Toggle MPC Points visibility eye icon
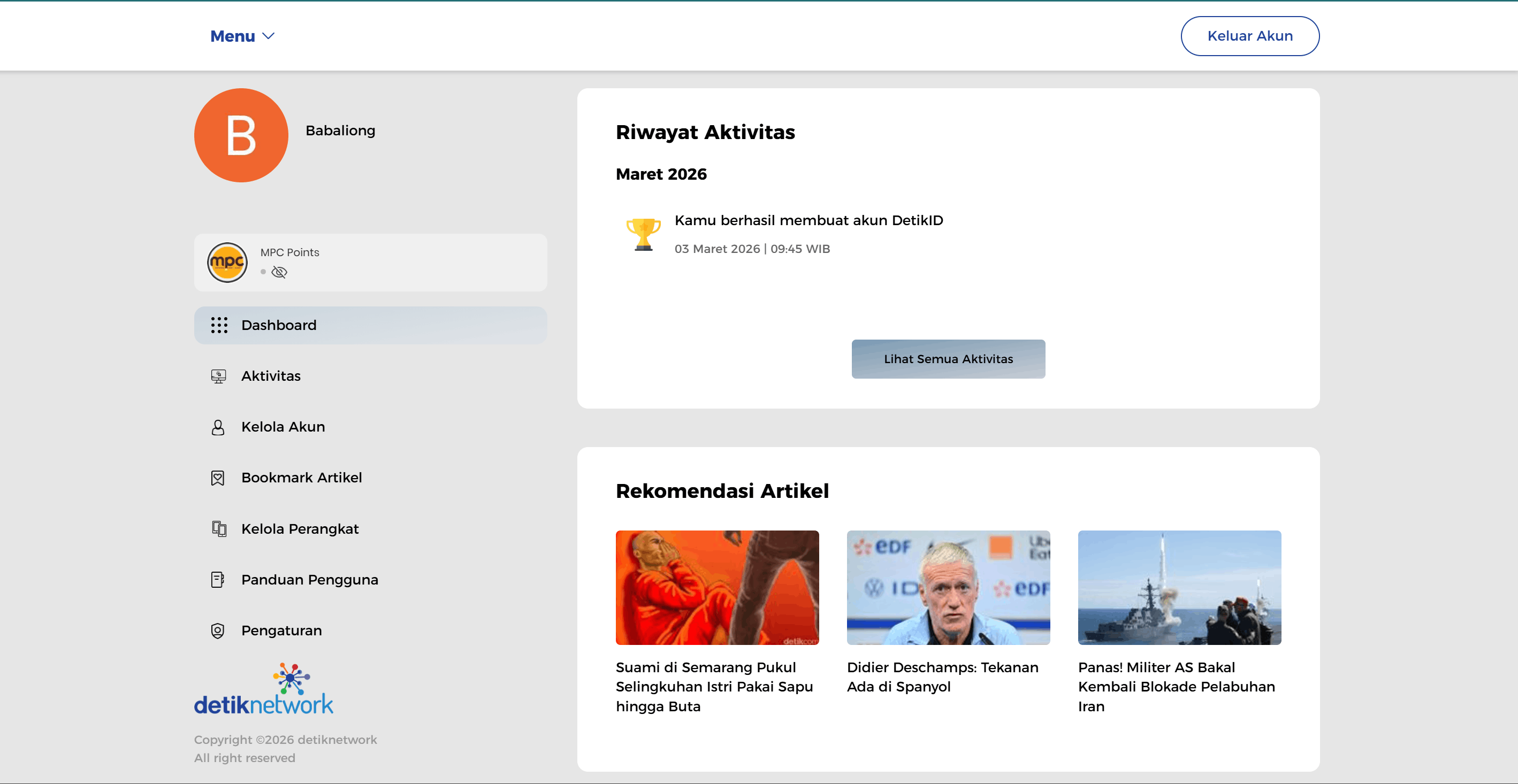This screenshot has width=1518, height=784. click(x=279, y=272)
